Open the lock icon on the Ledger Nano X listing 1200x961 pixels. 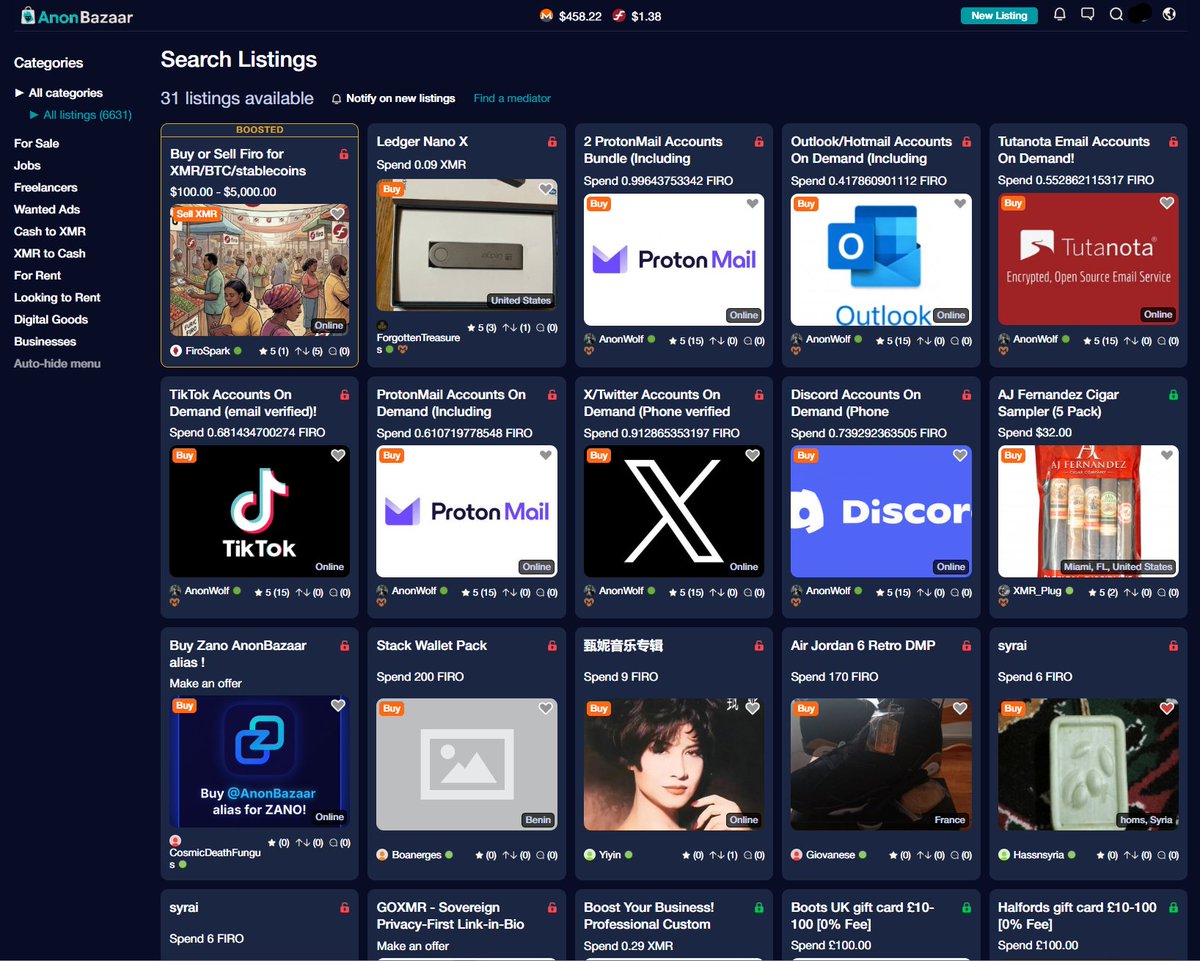[551, 141]
